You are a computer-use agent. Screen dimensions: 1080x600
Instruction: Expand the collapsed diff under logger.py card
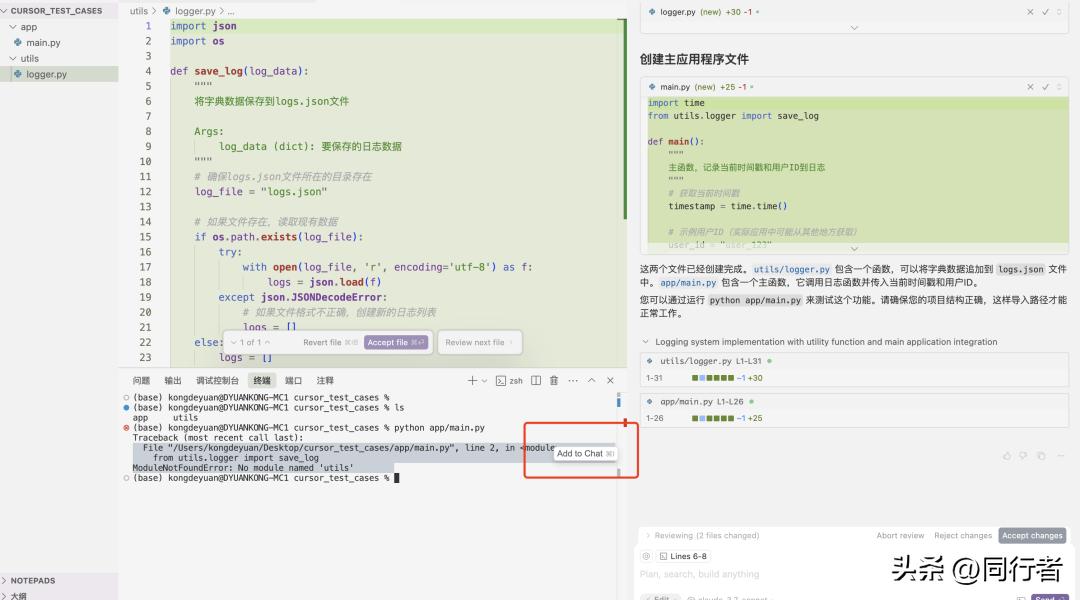854,29
